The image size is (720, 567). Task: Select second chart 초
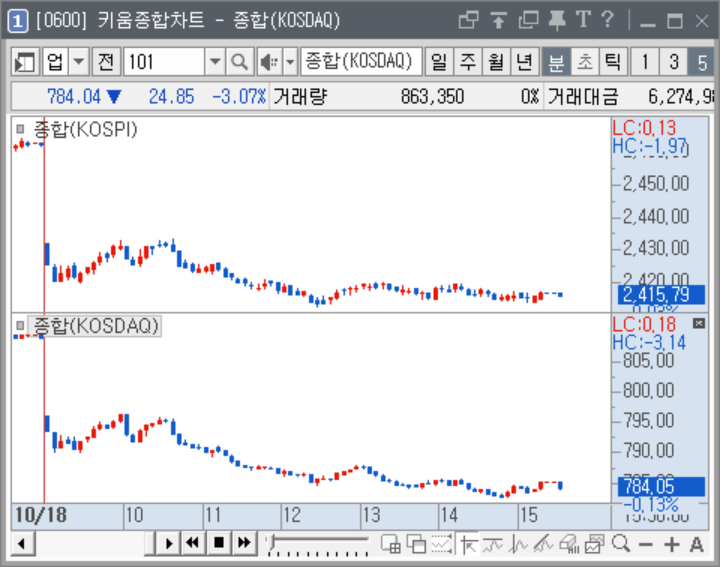click(x=585, y=62)
